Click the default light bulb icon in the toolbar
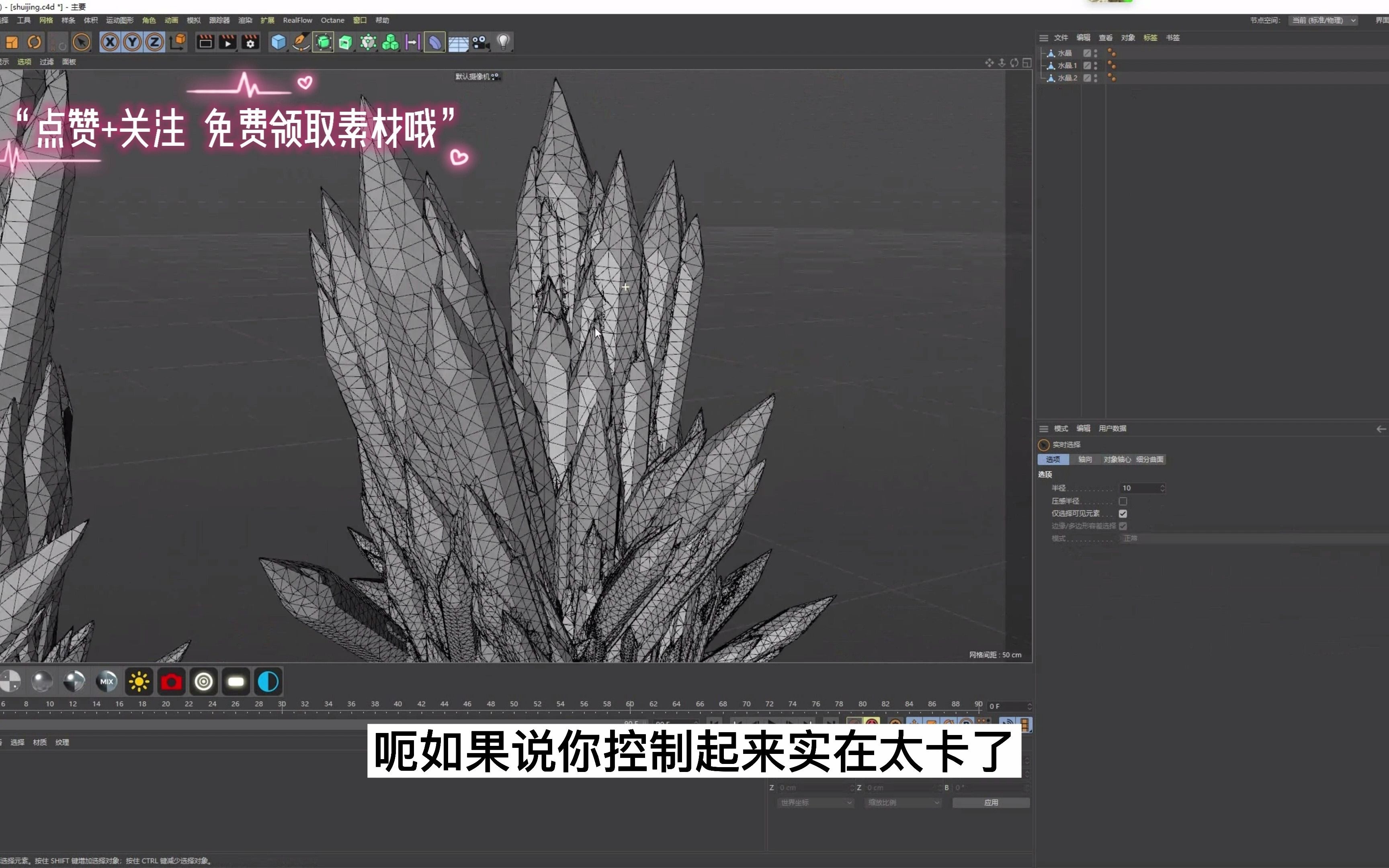The image size is (1389, 868). tap(503, 42)
